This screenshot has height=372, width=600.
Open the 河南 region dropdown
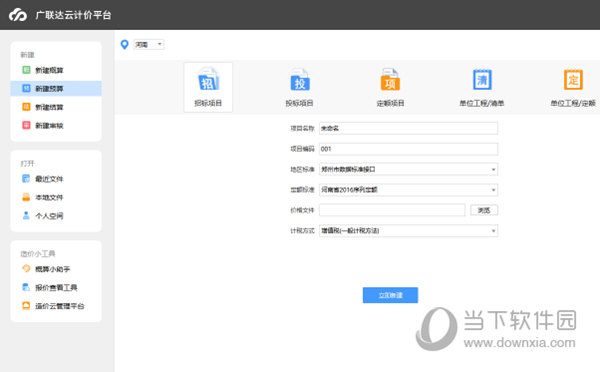click(x=149, y=44)
